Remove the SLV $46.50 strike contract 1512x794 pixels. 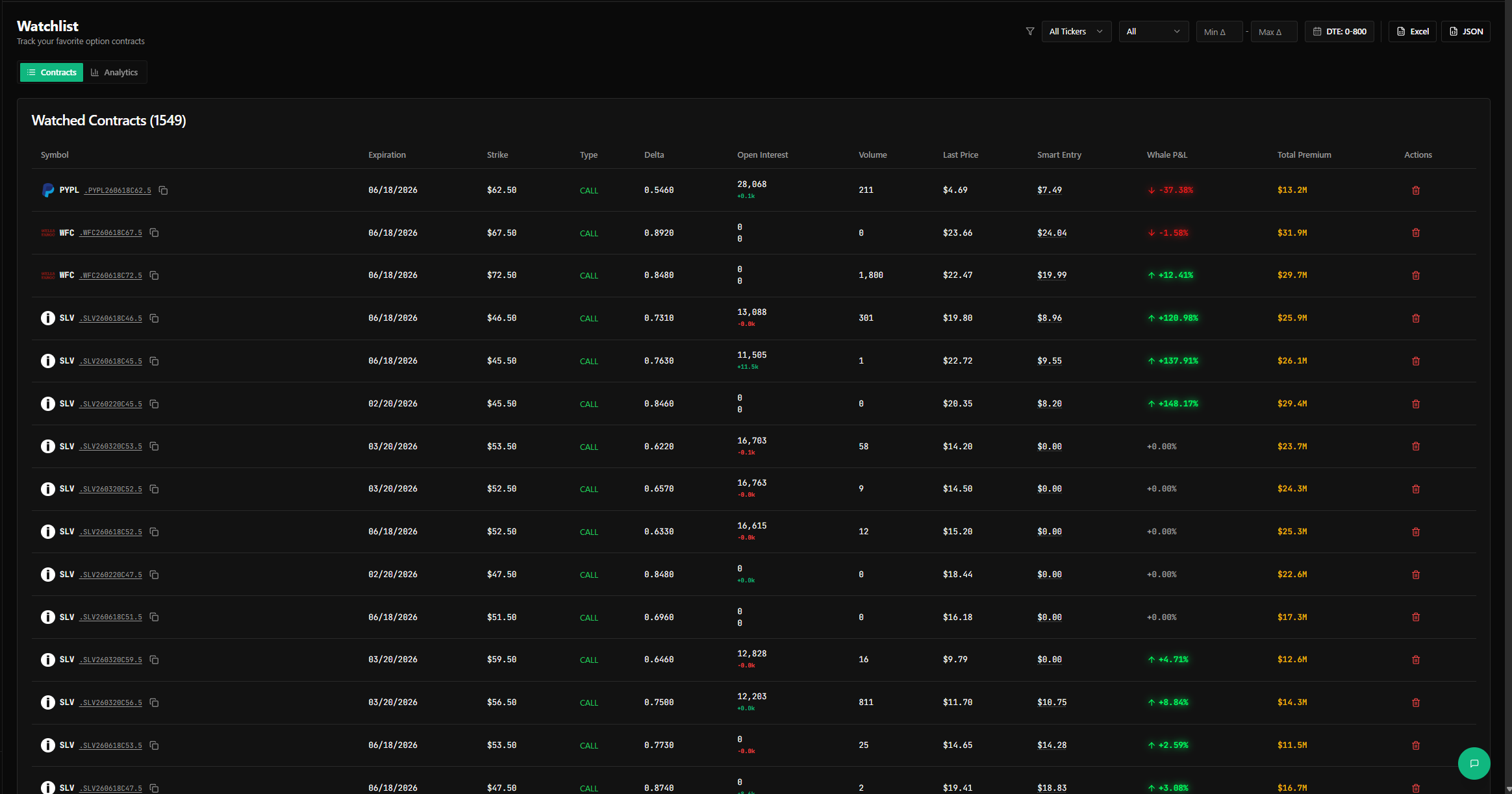1416,318
